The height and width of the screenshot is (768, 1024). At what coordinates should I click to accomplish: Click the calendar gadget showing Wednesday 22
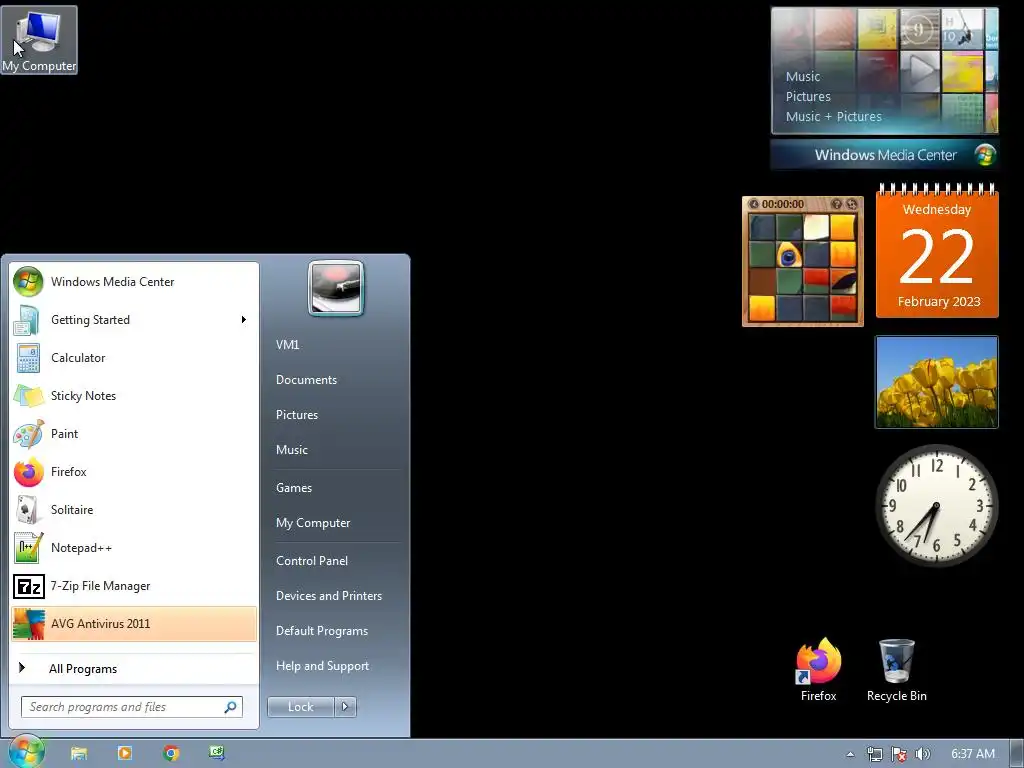(937, 251)
